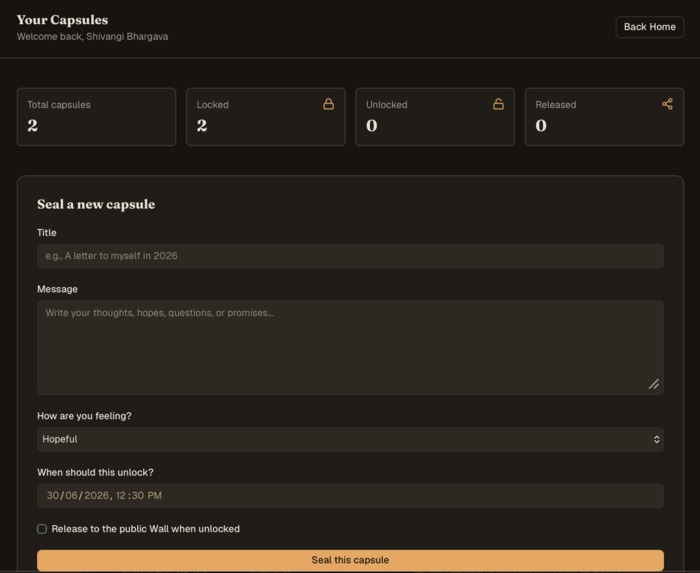Image resolution: width=700 pixels, height=573 pixels.
Task: Click the share icon on Released card
Action: click(x=667, y=104)
